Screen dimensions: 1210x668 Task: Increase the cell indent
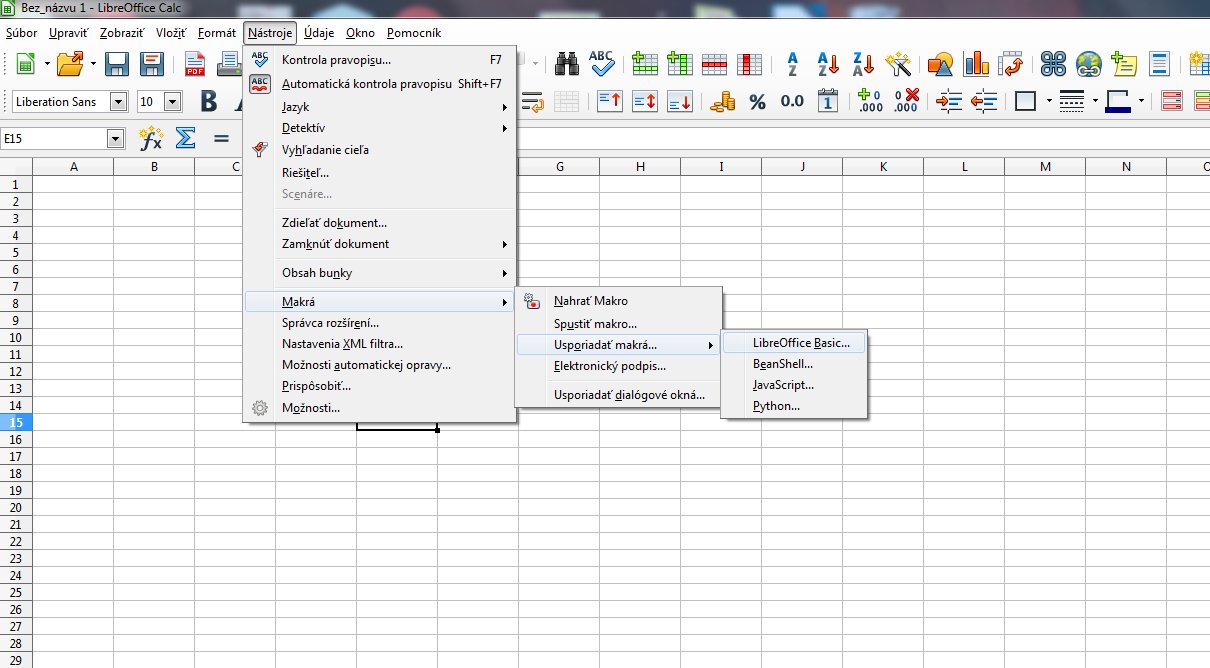[x=949, y=101]
